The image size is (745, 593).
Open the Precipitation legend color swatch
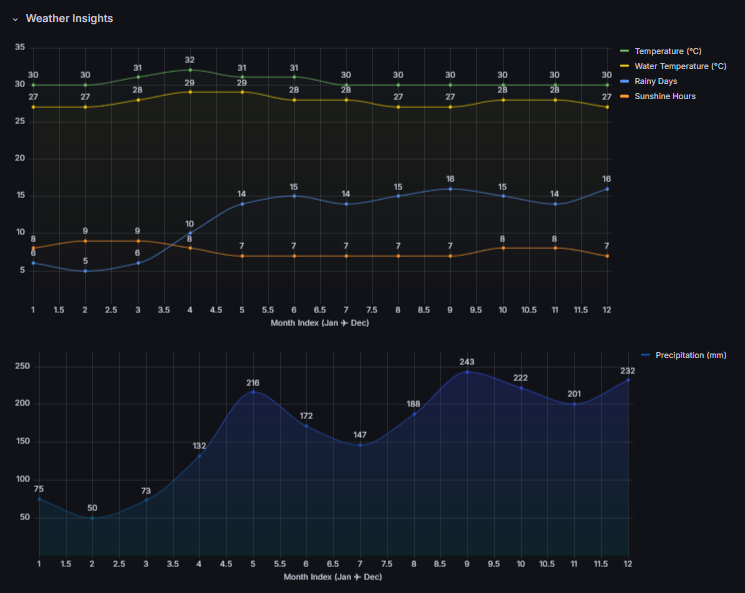[645, 355]
